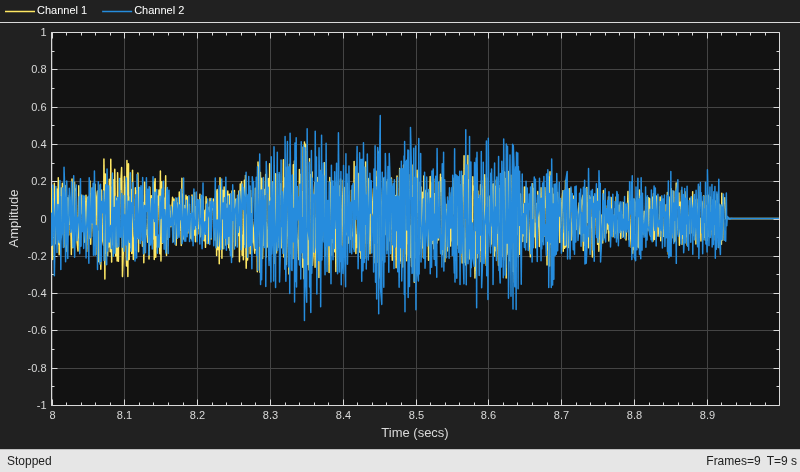
Task: Click the 8.3 tick on time axis
Action: 270,415
